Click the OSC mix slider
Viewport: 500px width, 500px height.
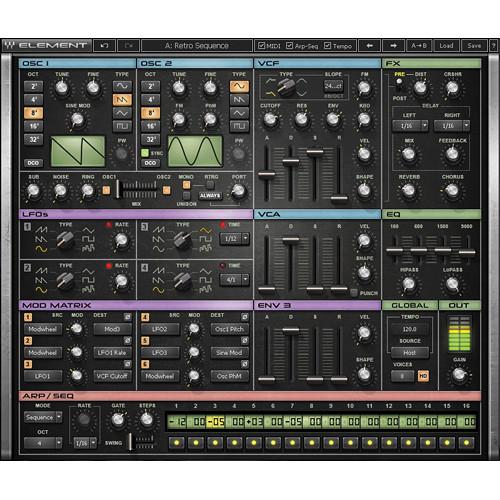coord(117,189)
